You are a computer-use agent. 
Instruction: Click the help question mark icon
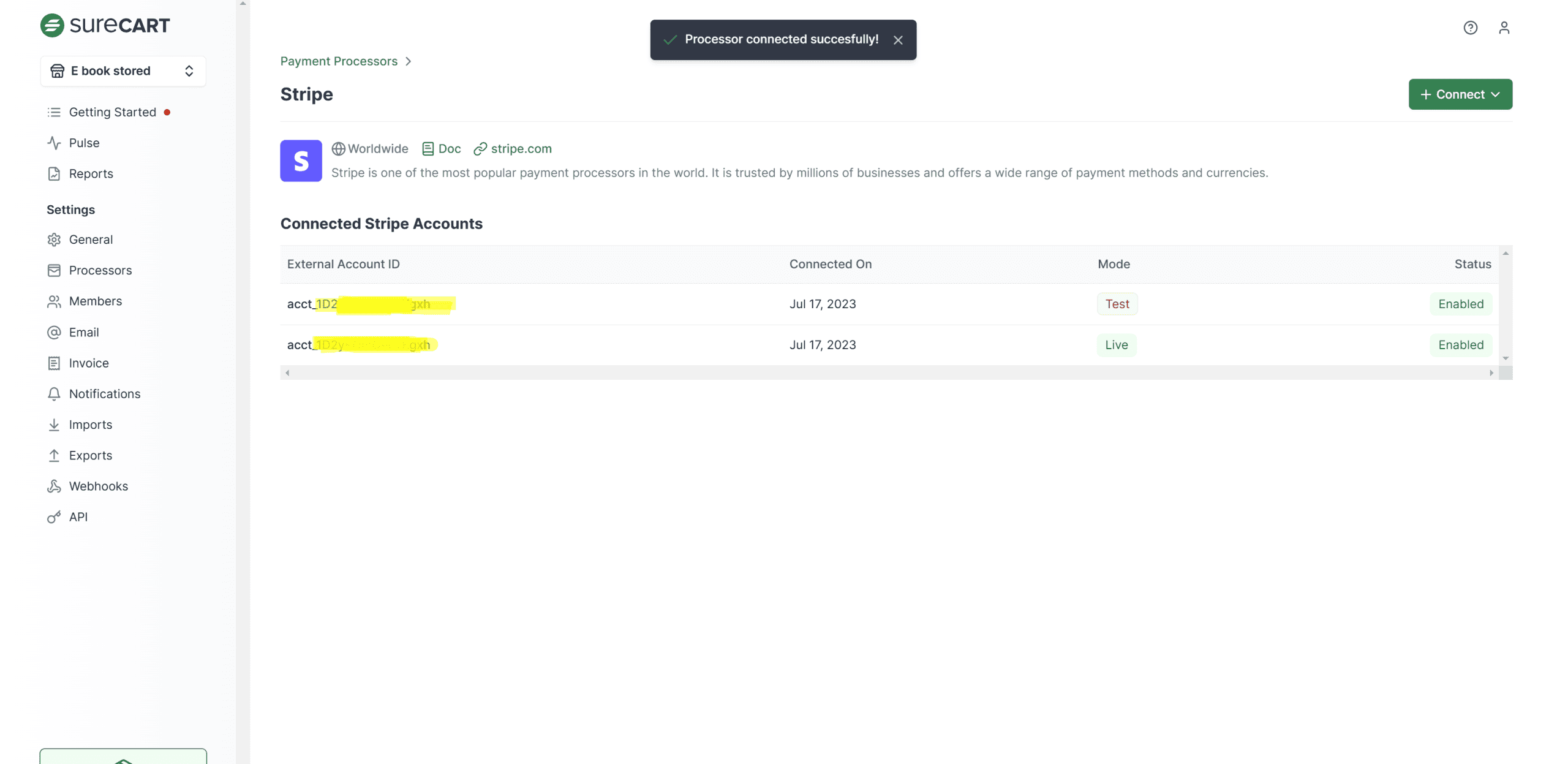click(x=1470, y=28)
